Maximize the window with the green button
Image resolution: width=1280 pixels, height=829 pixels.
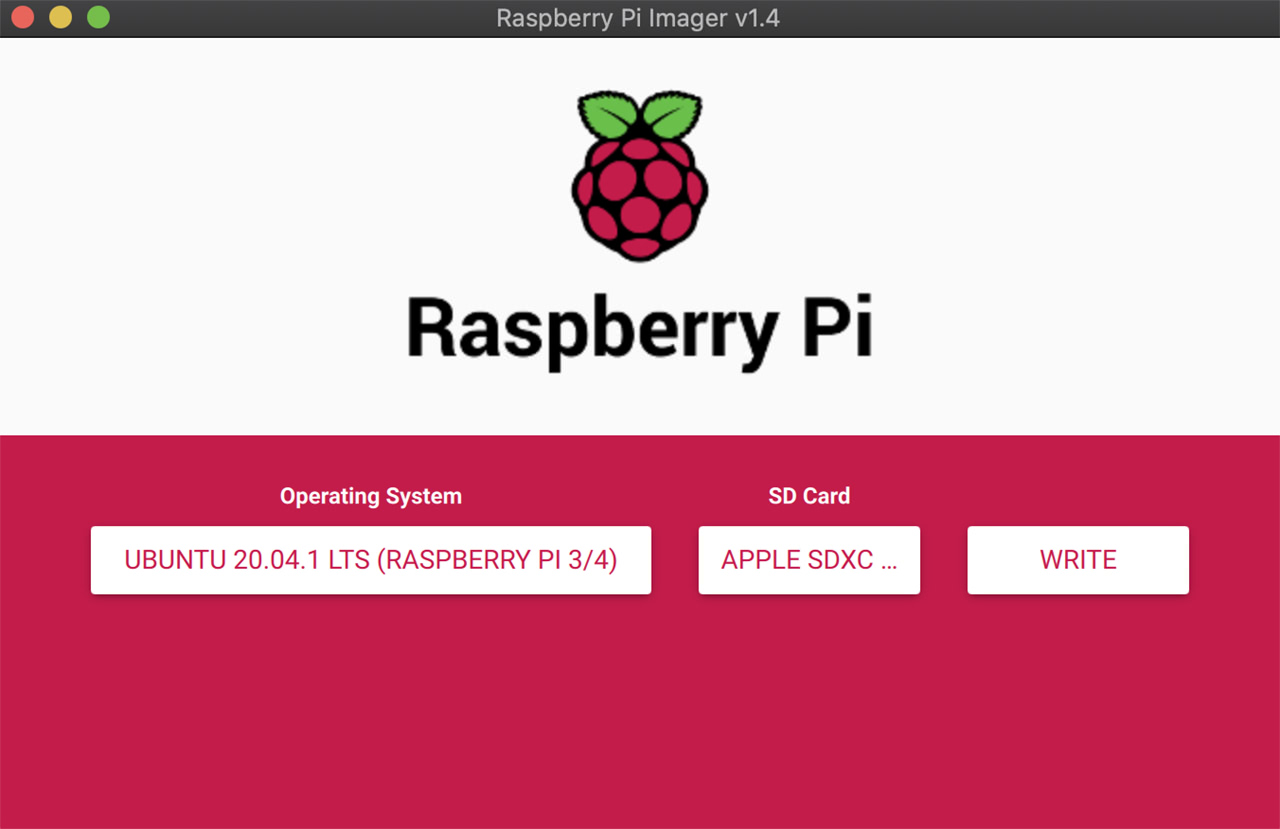[x=98, y=18]
